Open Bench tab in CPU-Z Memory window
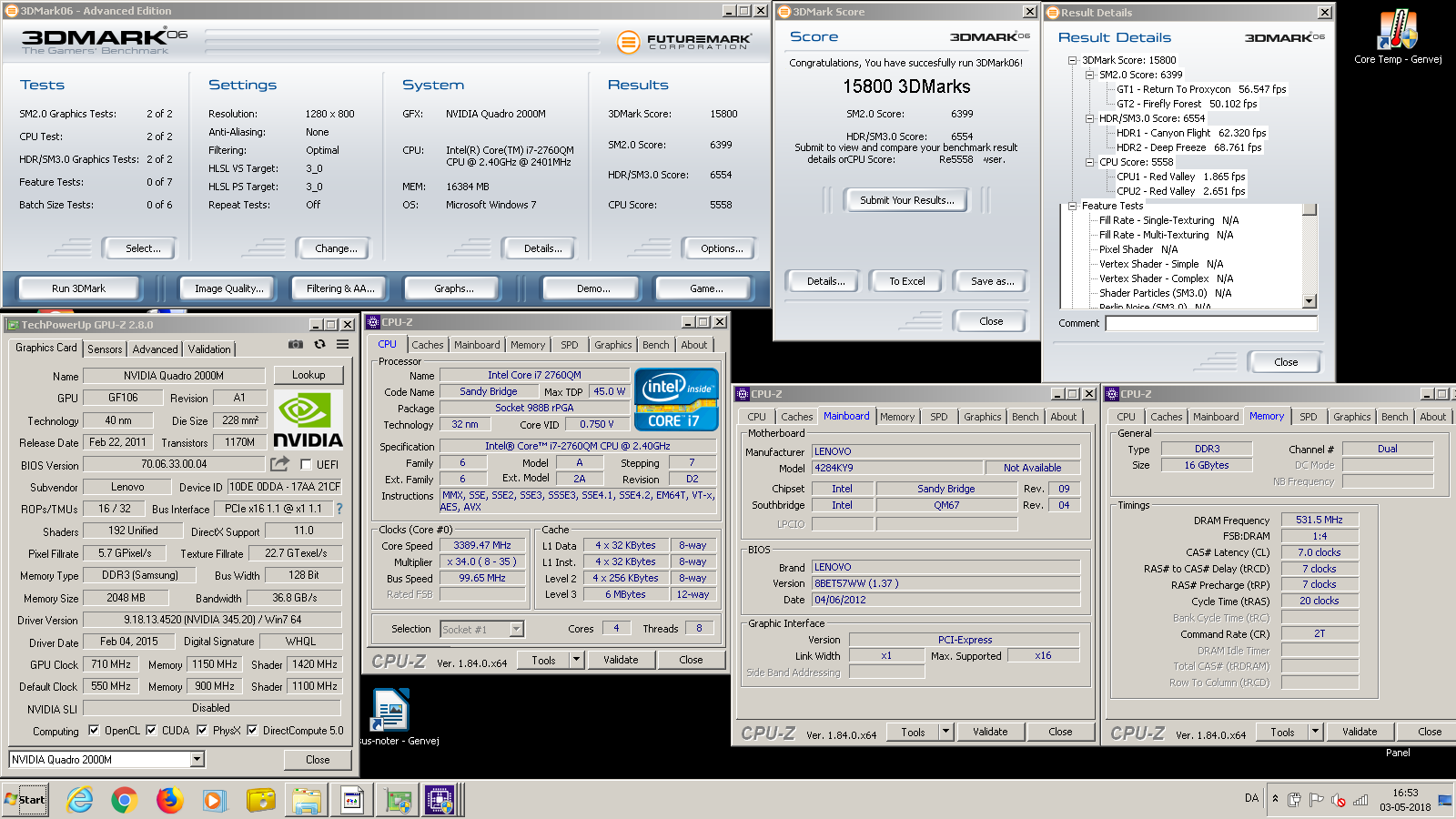The height and width of the screenshot is (819, 1456). 1394,417
